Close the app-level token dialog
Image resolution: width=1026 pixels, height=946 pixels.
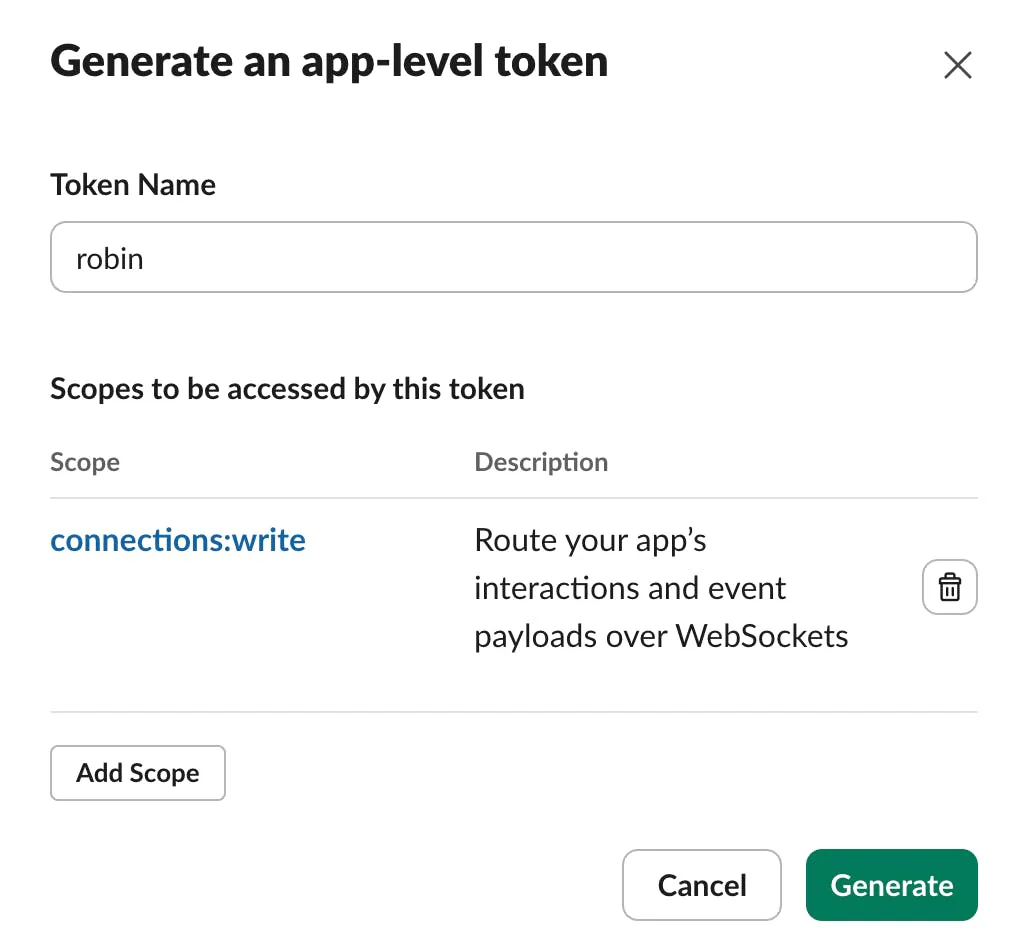click(957, 65)
